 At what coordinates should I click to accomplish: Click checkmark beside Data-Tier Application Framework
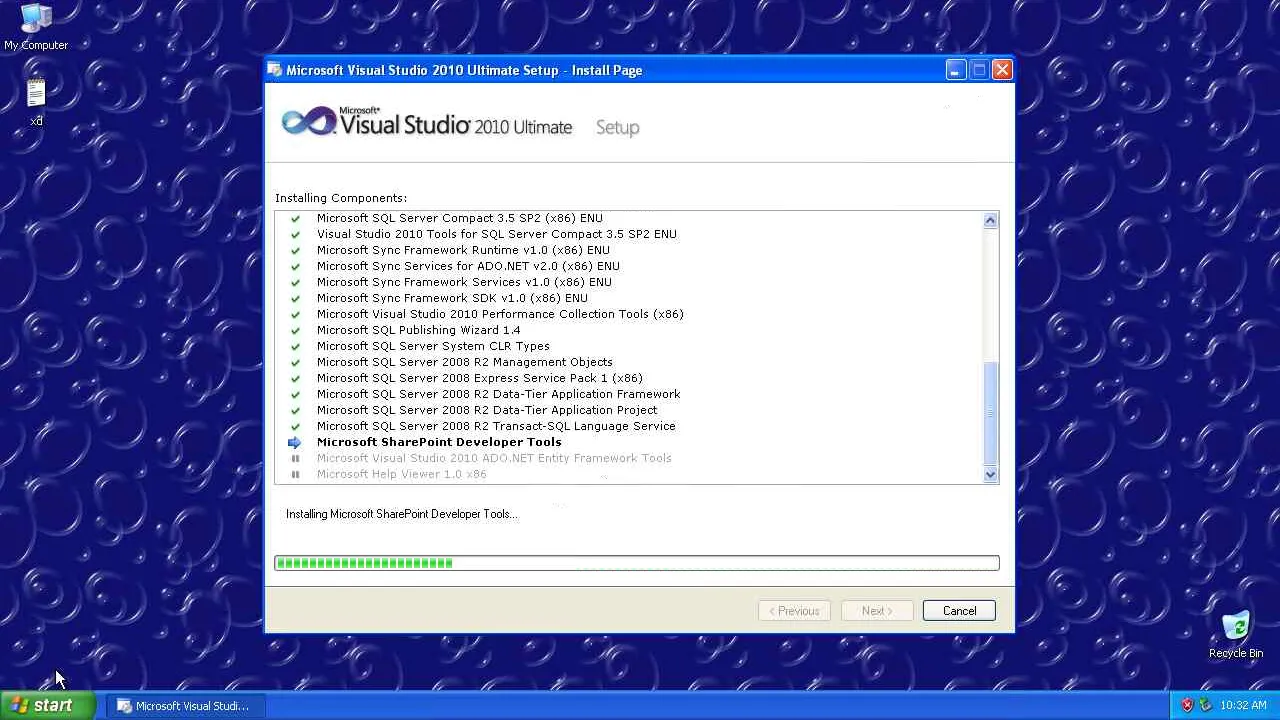tap(295, 394)
